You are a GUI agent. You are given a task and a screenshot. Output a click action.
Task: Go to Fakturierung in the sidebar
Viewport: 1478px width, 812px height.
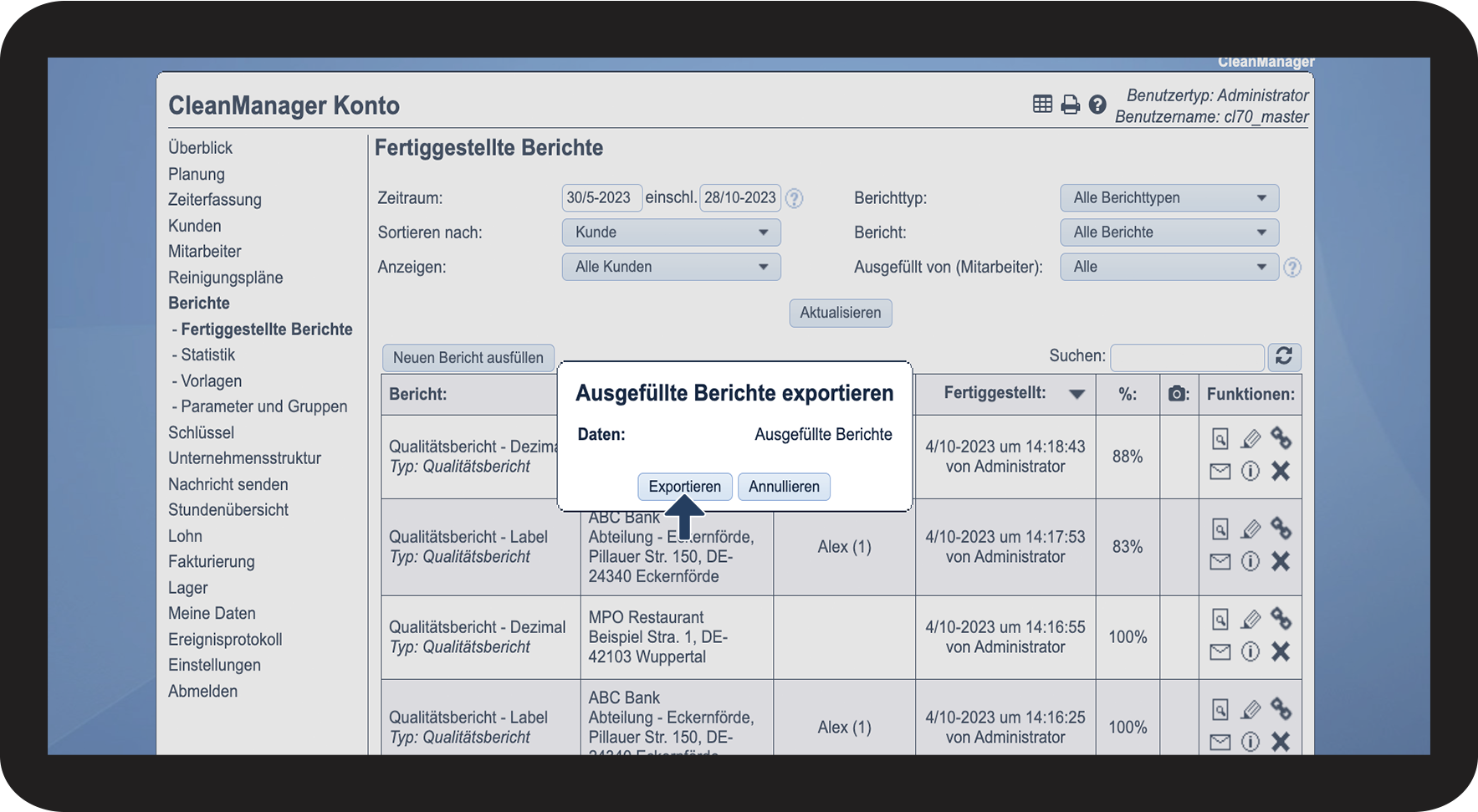tap(212, 562)
